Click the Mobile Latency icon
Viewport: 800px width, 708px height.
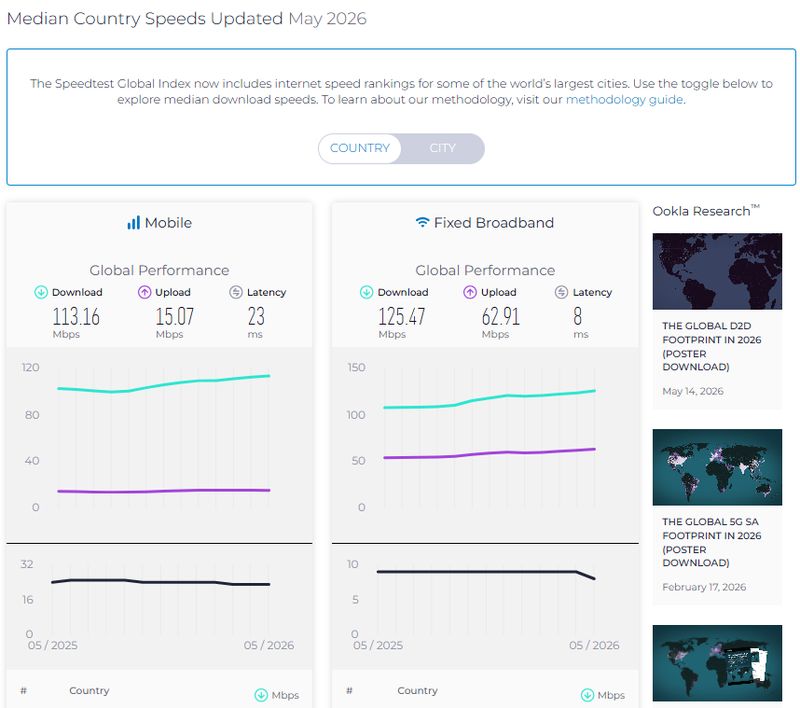[236, 292]
